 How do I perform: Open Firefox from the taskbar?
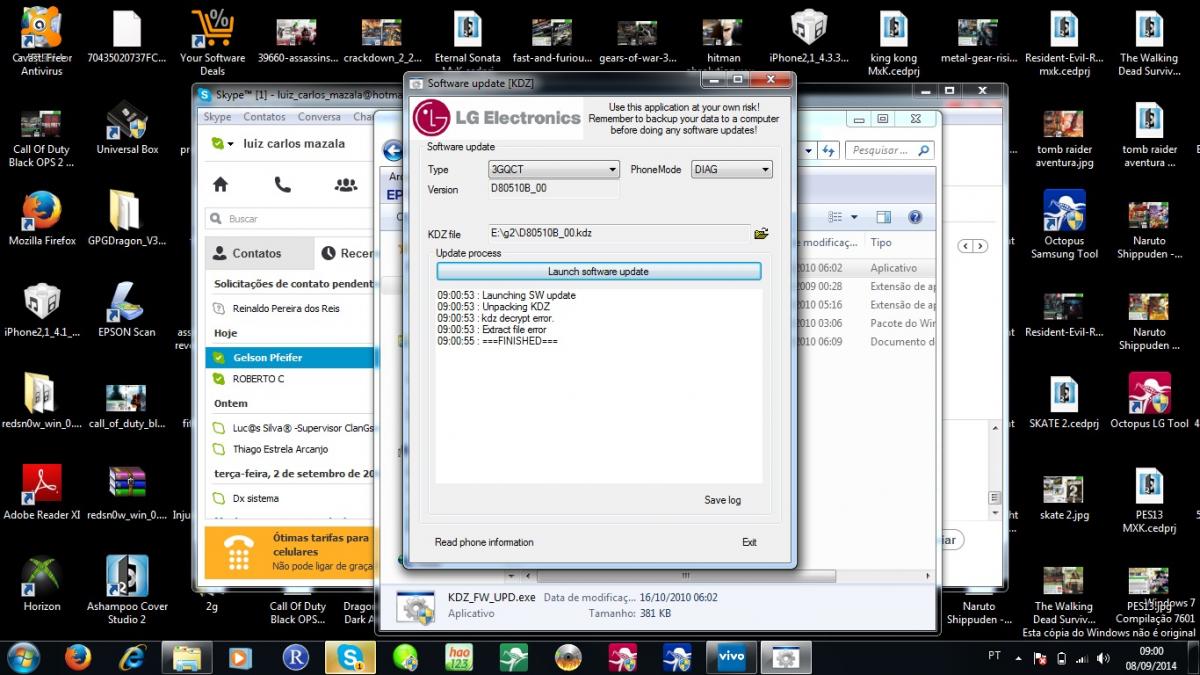pyautogui.click(x=78, y=657)
